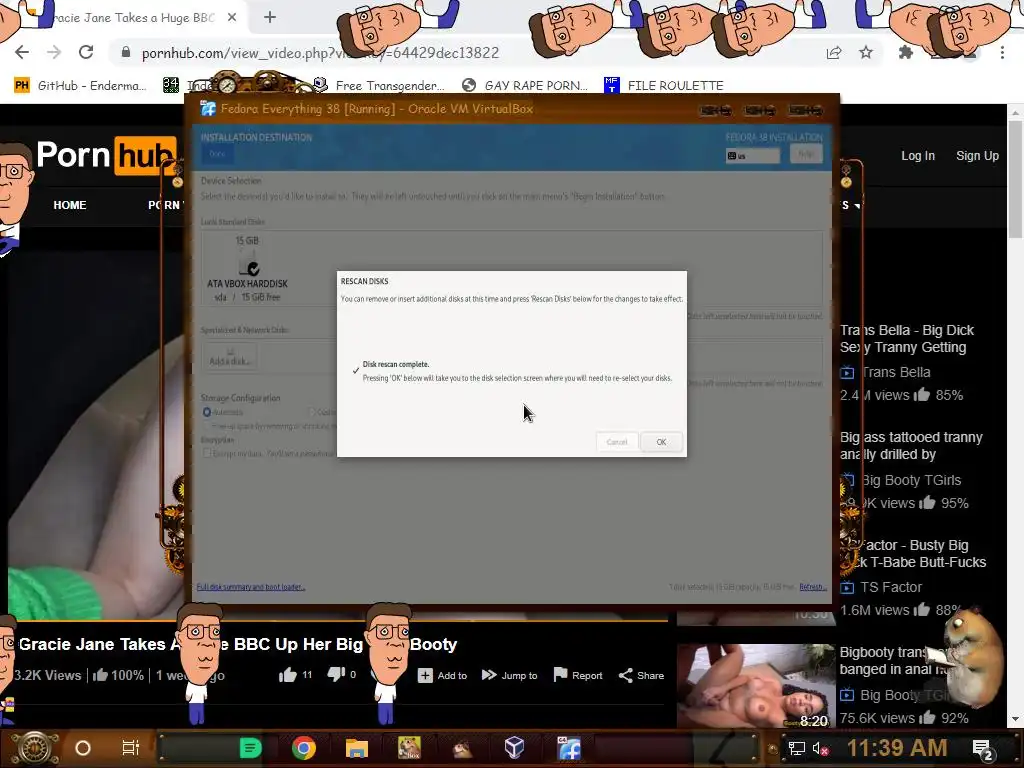Screen dimensions: 1024x768
Task: Open the Start menu with the steampunk button
Action: 35,748
